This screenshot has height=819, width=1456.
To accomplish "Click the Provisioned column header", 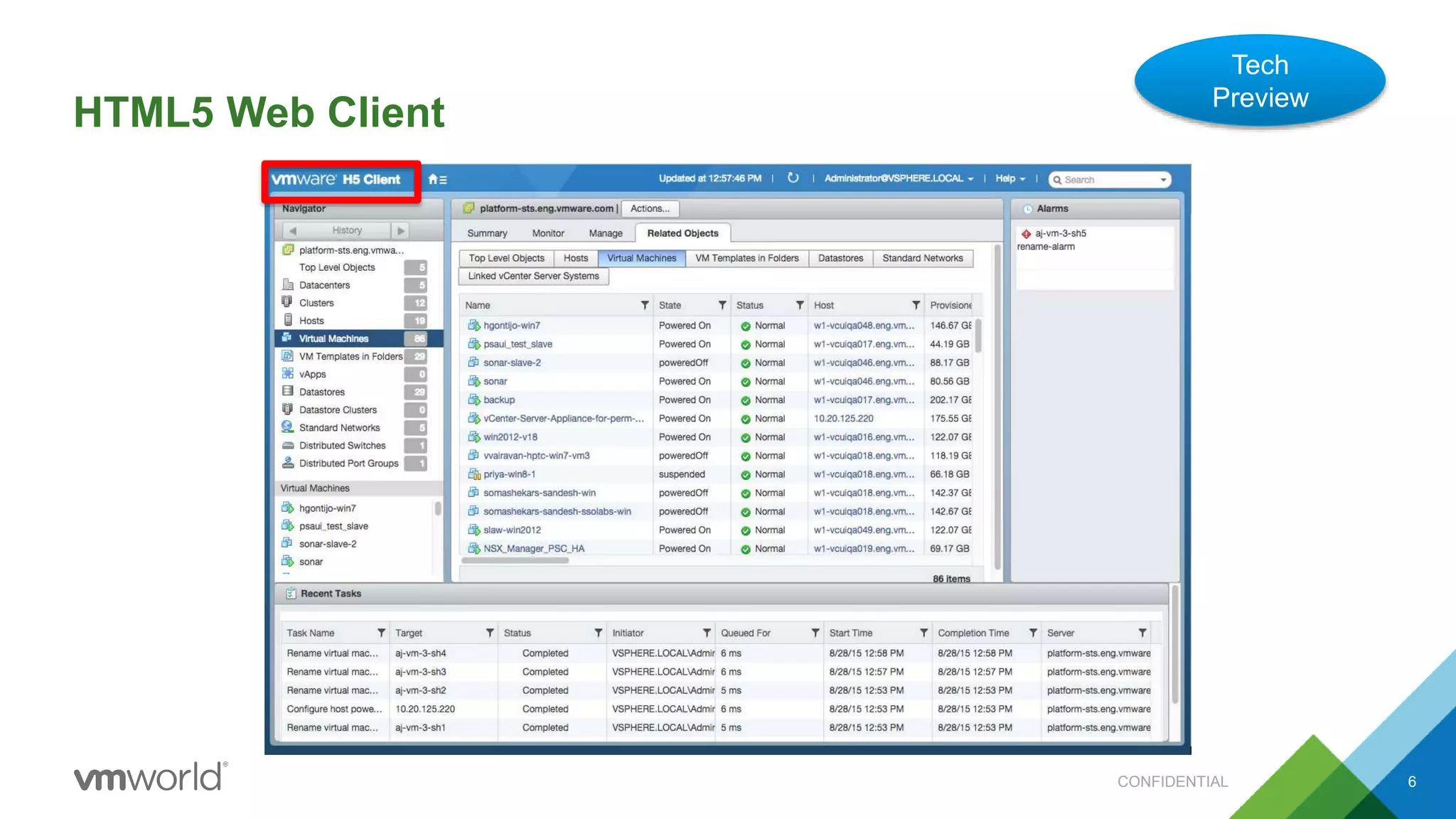I will point(950,305).
